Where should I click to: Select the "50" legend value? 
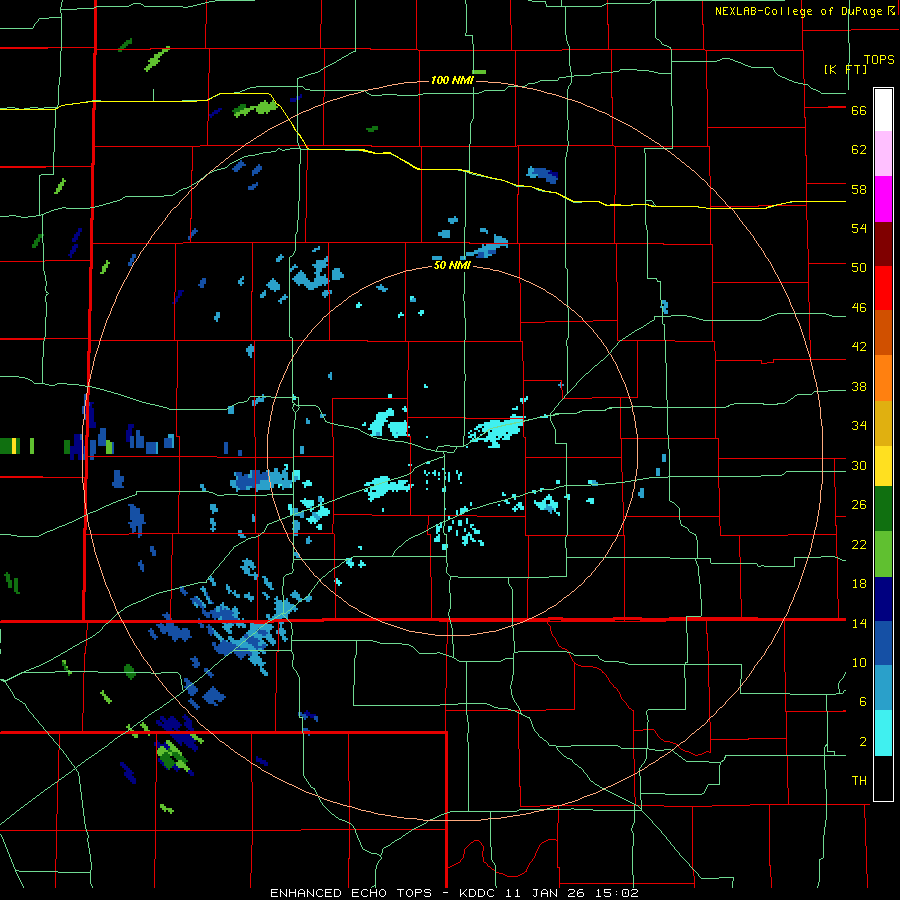tap(859, 268)
